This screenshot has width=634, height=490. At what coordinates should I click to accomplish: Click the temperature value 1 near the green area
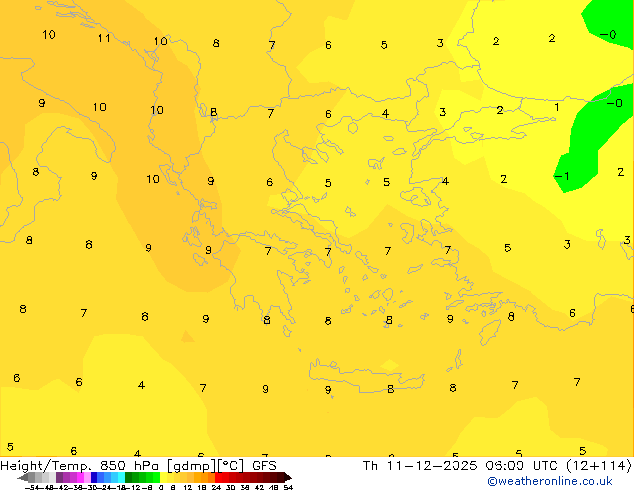tap(557, 107)
